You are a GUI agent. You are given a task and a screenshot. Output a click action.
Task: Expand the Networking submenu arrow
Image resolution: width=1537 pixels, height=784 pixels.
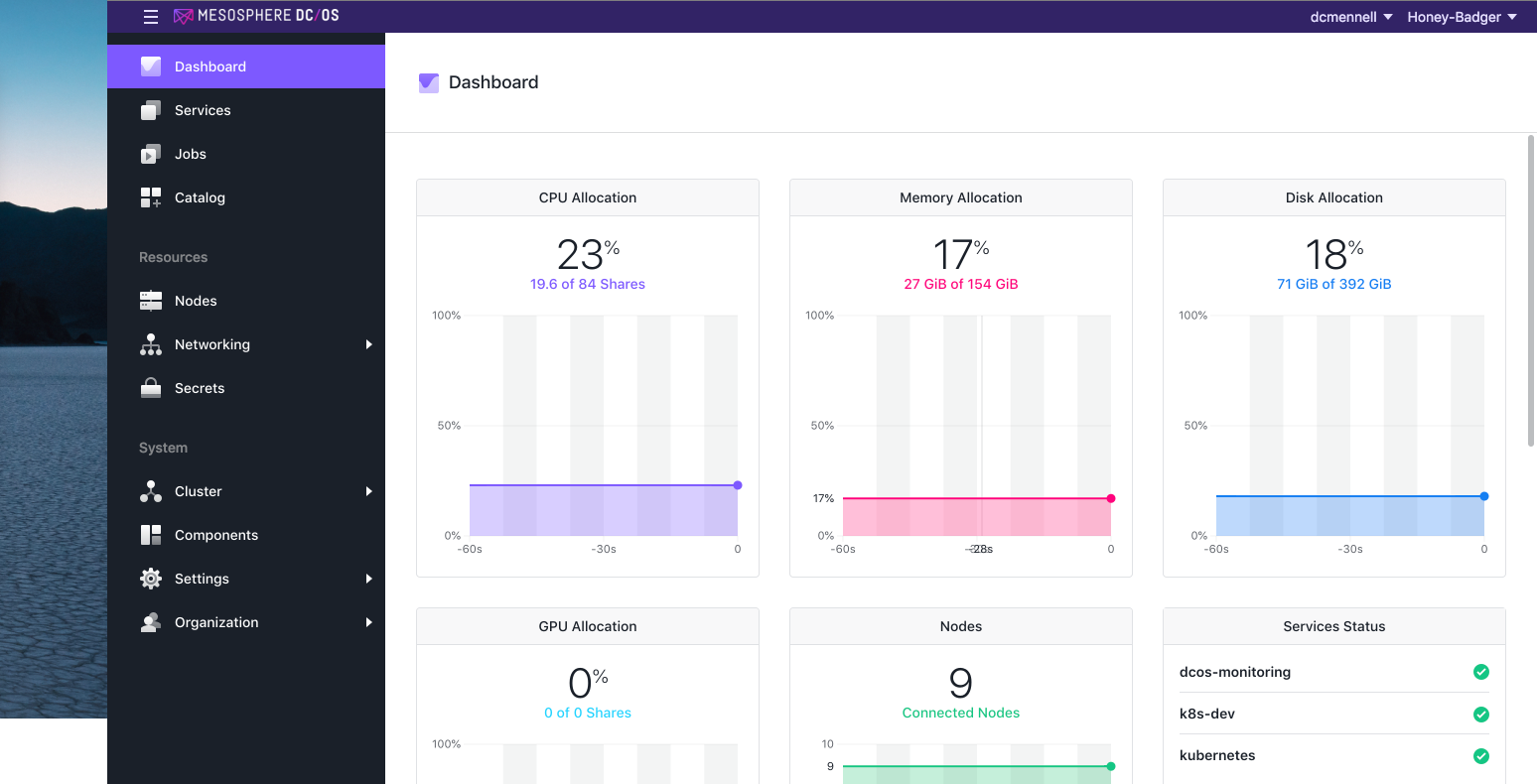tap(368, 344)
